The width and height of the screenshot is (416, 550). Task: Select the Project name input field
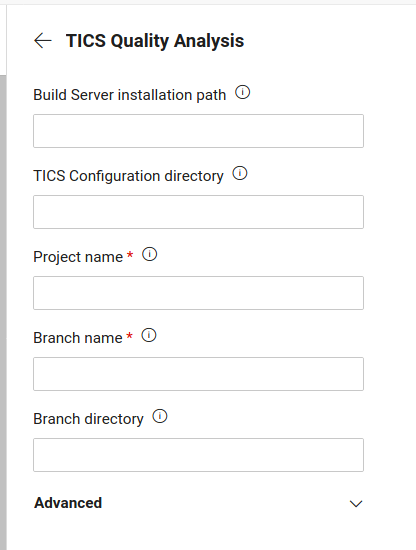199,293
